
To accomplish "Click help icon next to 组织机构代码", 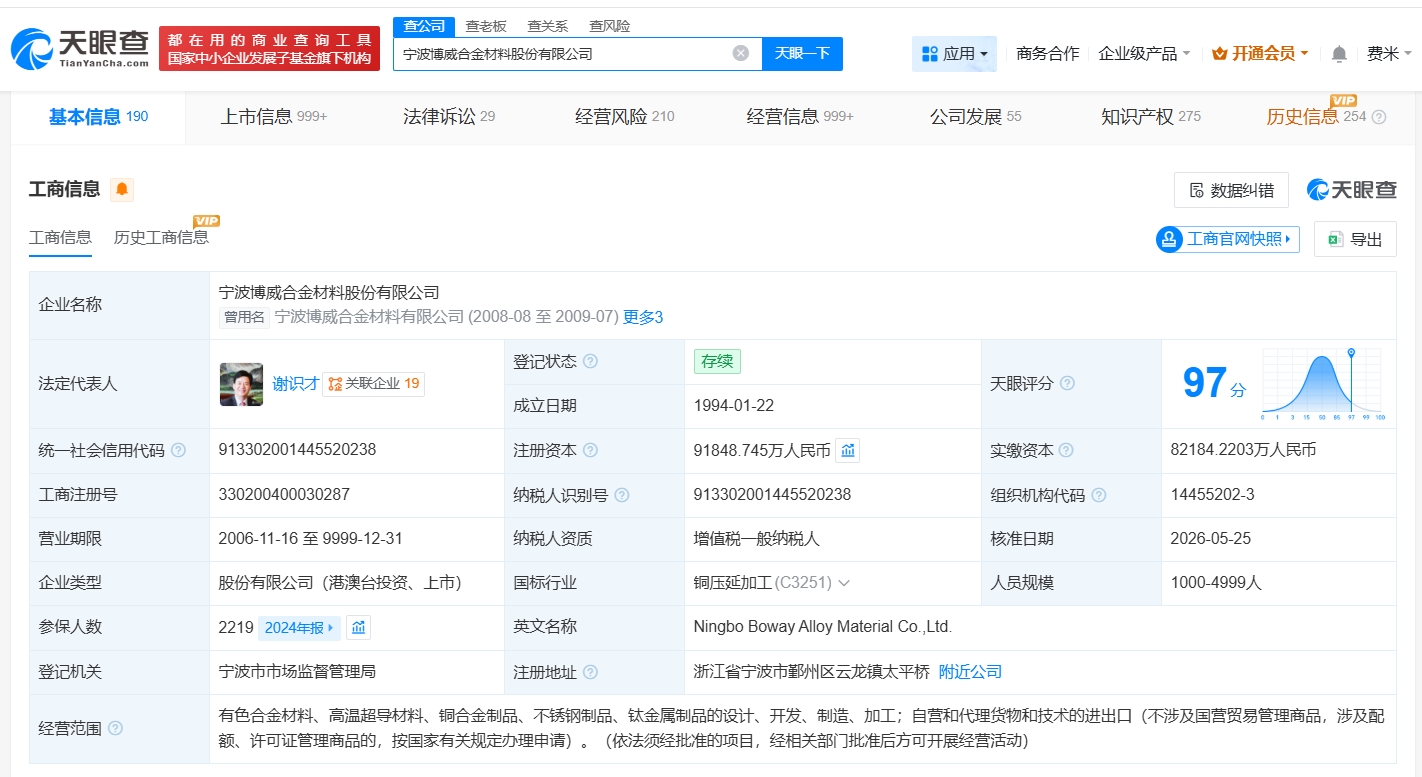I will pyautogui.click(x=1099, y=495).
